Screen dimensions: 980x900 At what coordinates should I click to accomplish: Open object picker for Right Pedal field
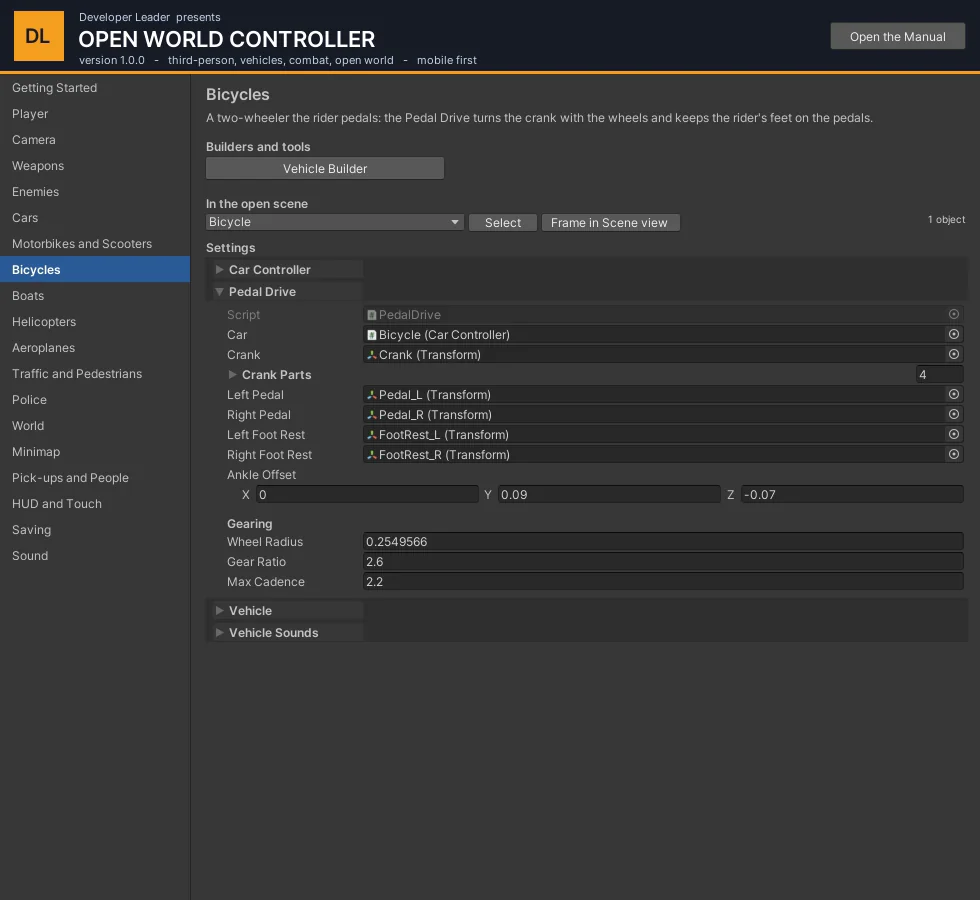pos(954,414)
